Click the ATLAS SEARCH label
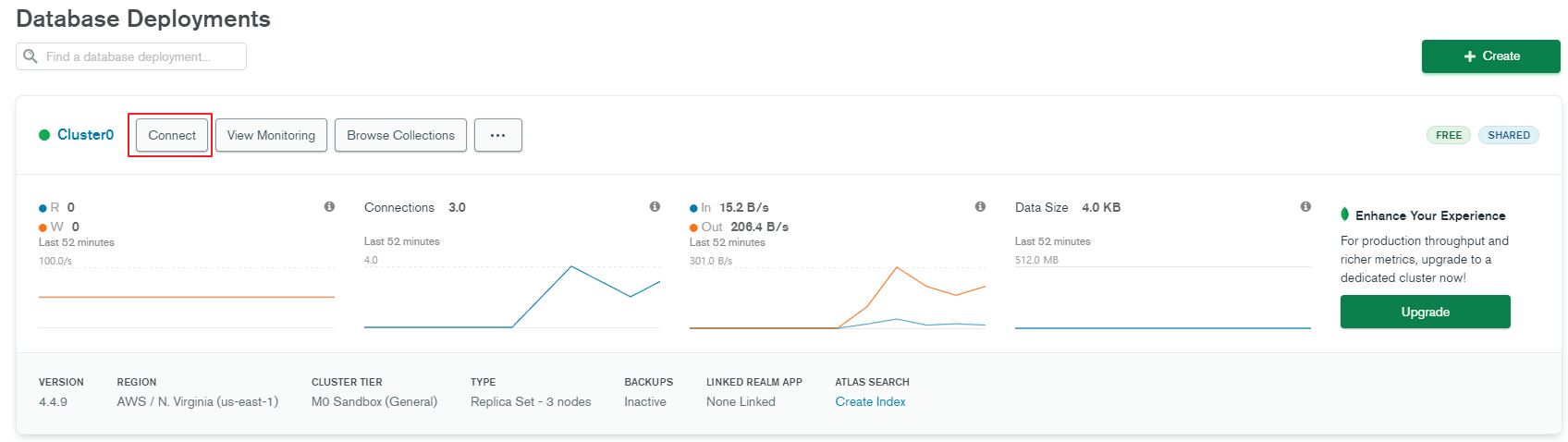The width and height of the screenshot is (1568, 442). (x=872, y=382)
